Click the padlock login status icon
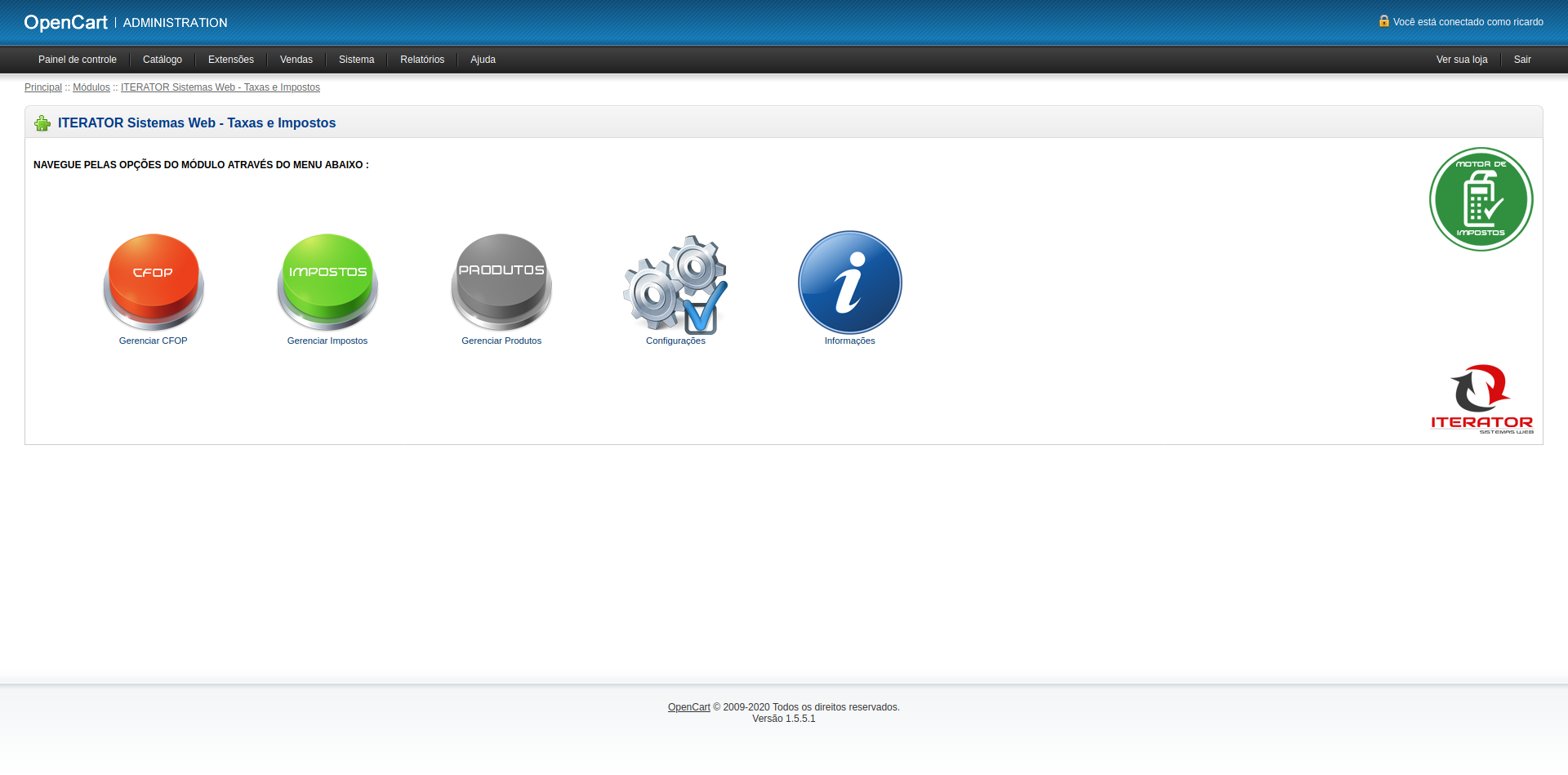The image size is (1568, 775). click(1384, 21)
